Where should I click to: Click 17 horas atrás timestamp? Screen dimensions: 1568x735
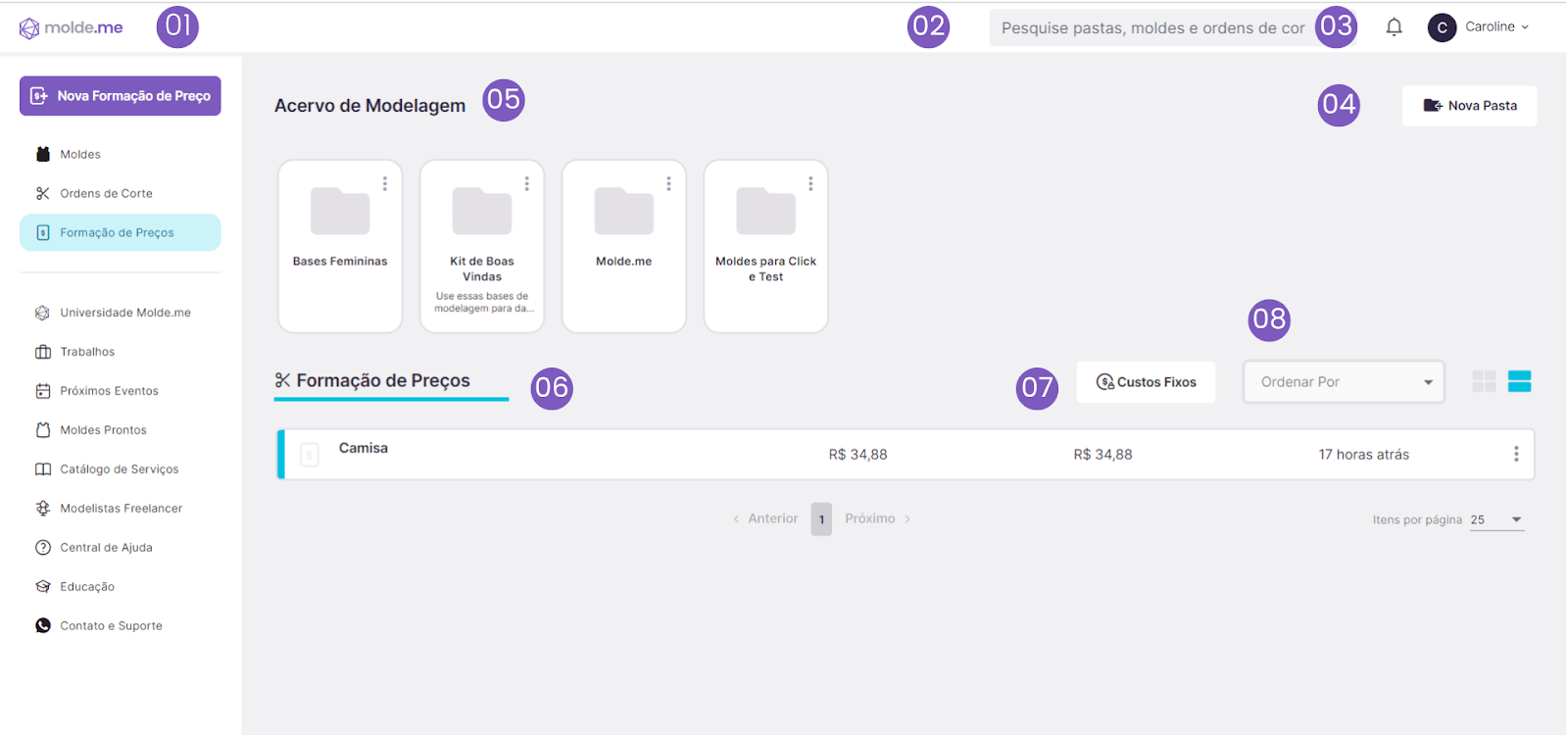point(1363,455)
